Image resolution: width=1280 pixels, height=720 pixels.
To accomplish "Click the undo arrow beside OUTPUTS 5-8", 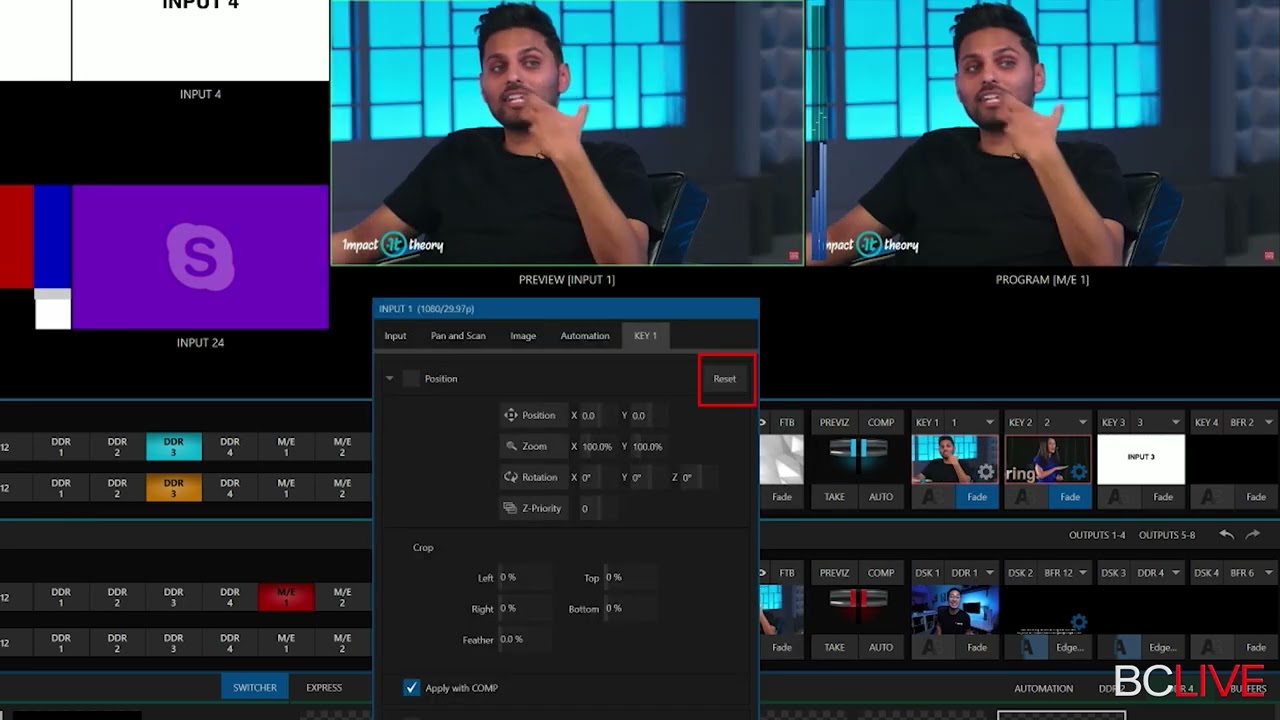I will tap(1227, 535).
